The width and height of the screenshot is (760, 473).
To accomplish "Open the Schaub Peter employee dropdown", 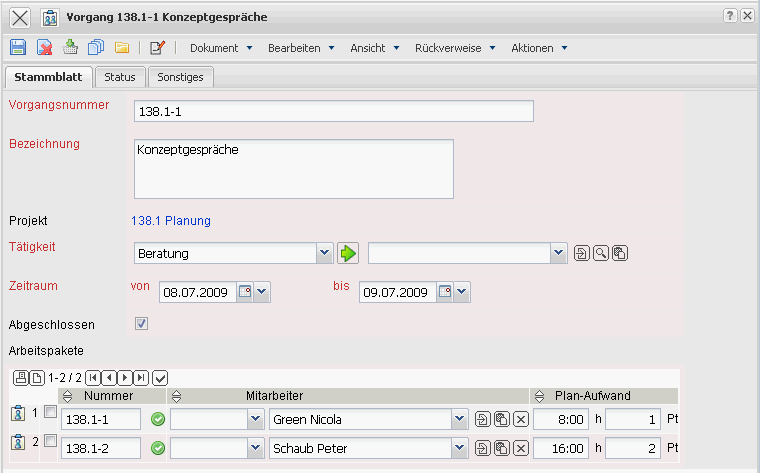I will 459,448.
